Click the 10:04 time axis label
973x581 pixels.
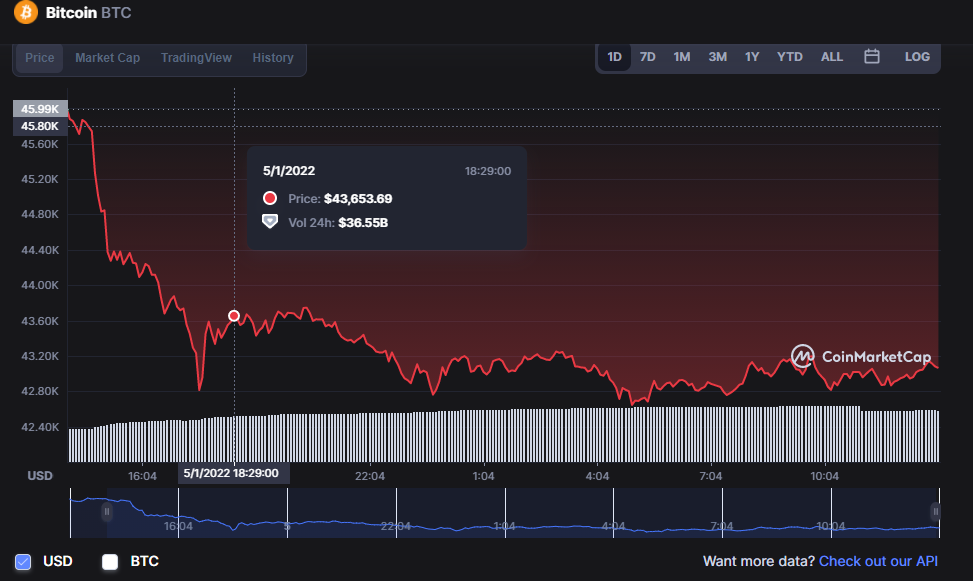tap(824, 476)
